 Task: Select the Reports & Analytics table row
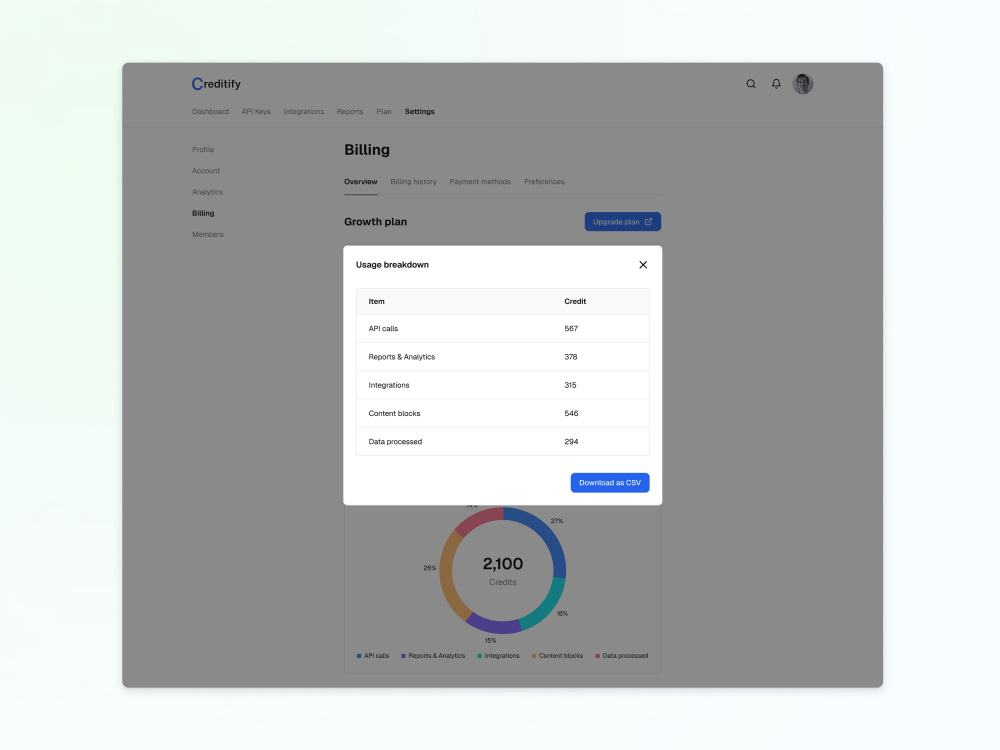pos(503,357)
